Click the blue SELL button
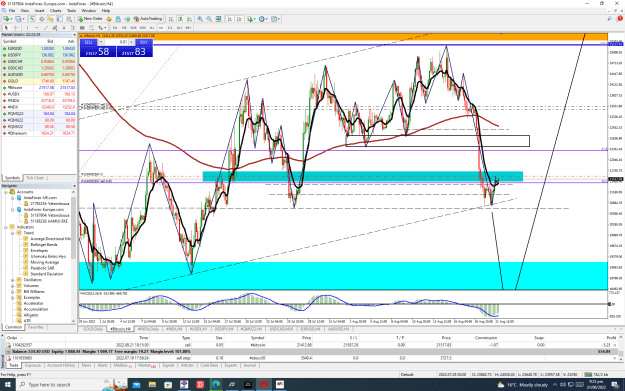The height and width of the screenshot is (391, 625). point(88,42)
